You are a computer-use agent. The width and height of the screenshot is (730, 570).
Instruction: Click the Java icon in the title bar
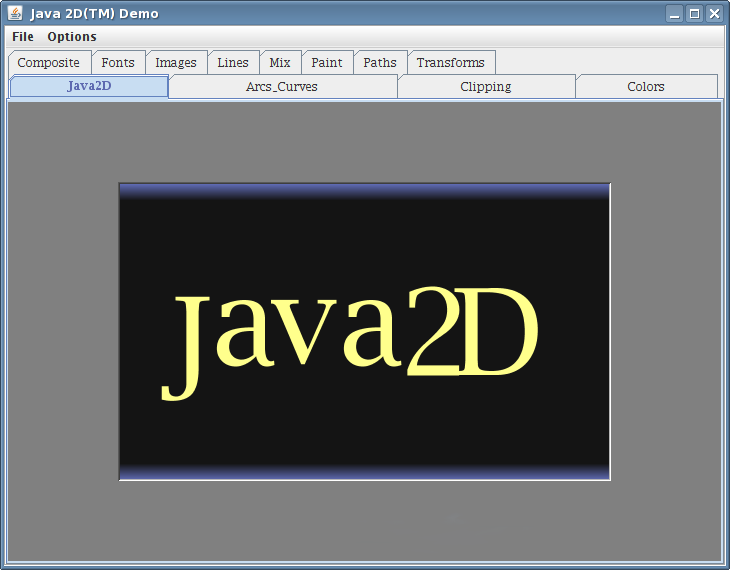click(15, 14)
